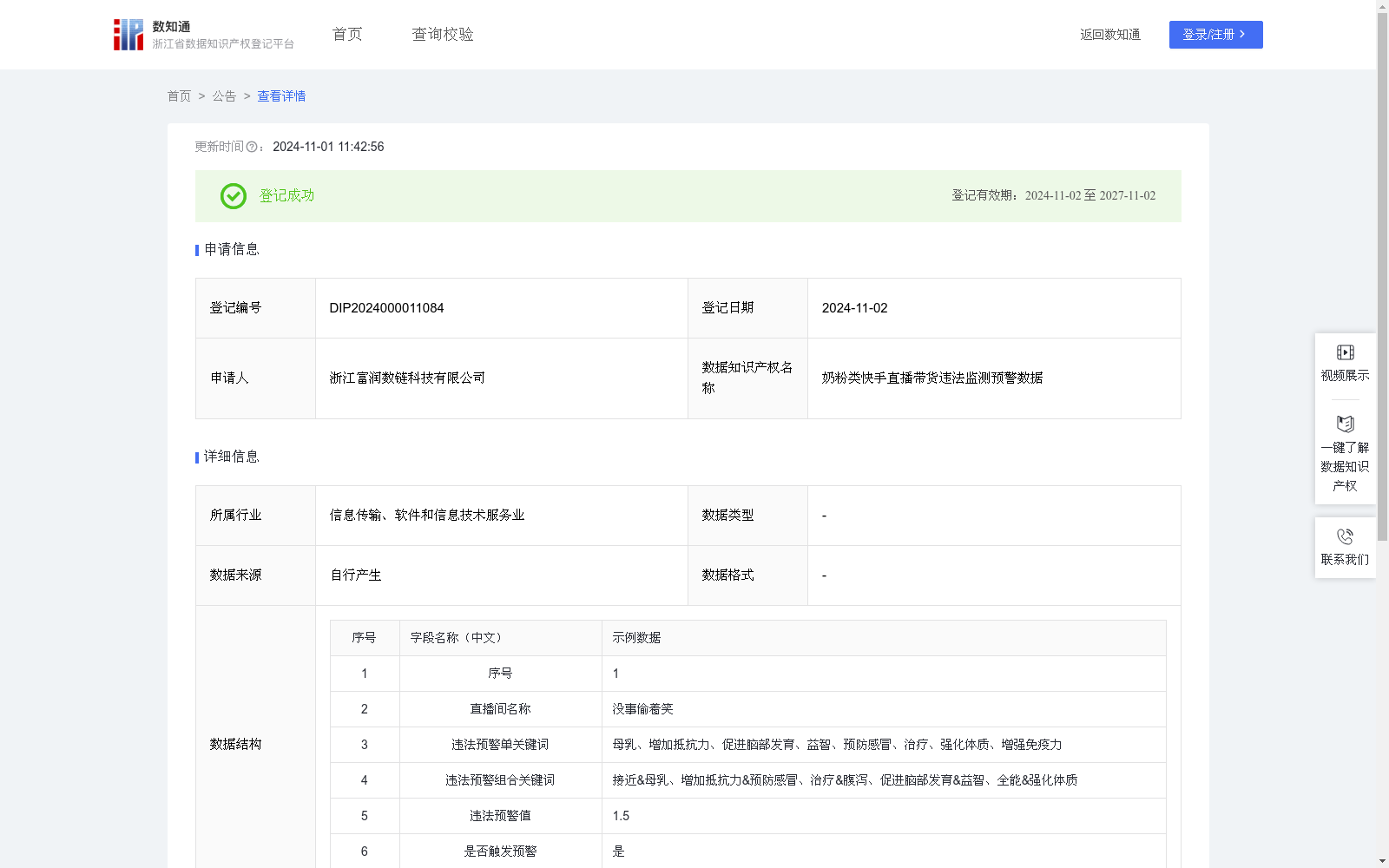
Task: Click the 数知通 platform logo
Action: tap(128, 35)
